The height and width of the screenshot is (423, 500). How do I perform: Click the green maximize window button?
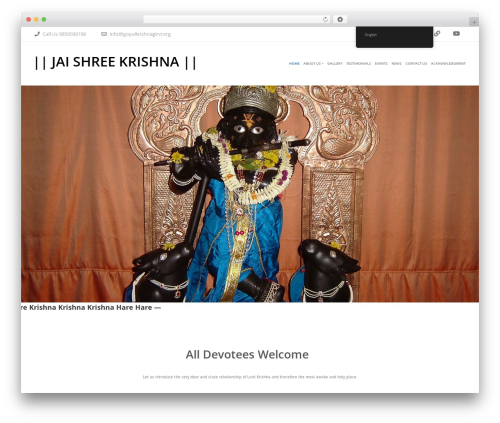pyautogui.click(x=44, y=20)
